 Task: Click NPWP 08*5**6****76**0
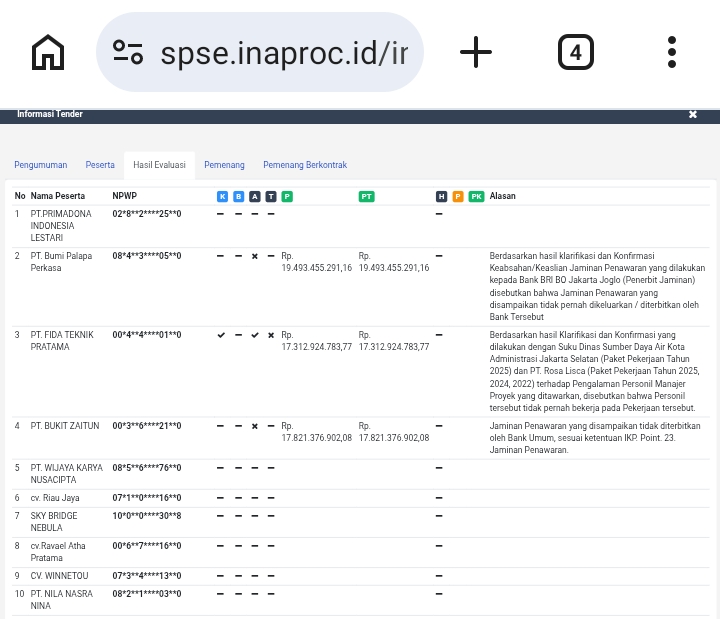(146, 467)
